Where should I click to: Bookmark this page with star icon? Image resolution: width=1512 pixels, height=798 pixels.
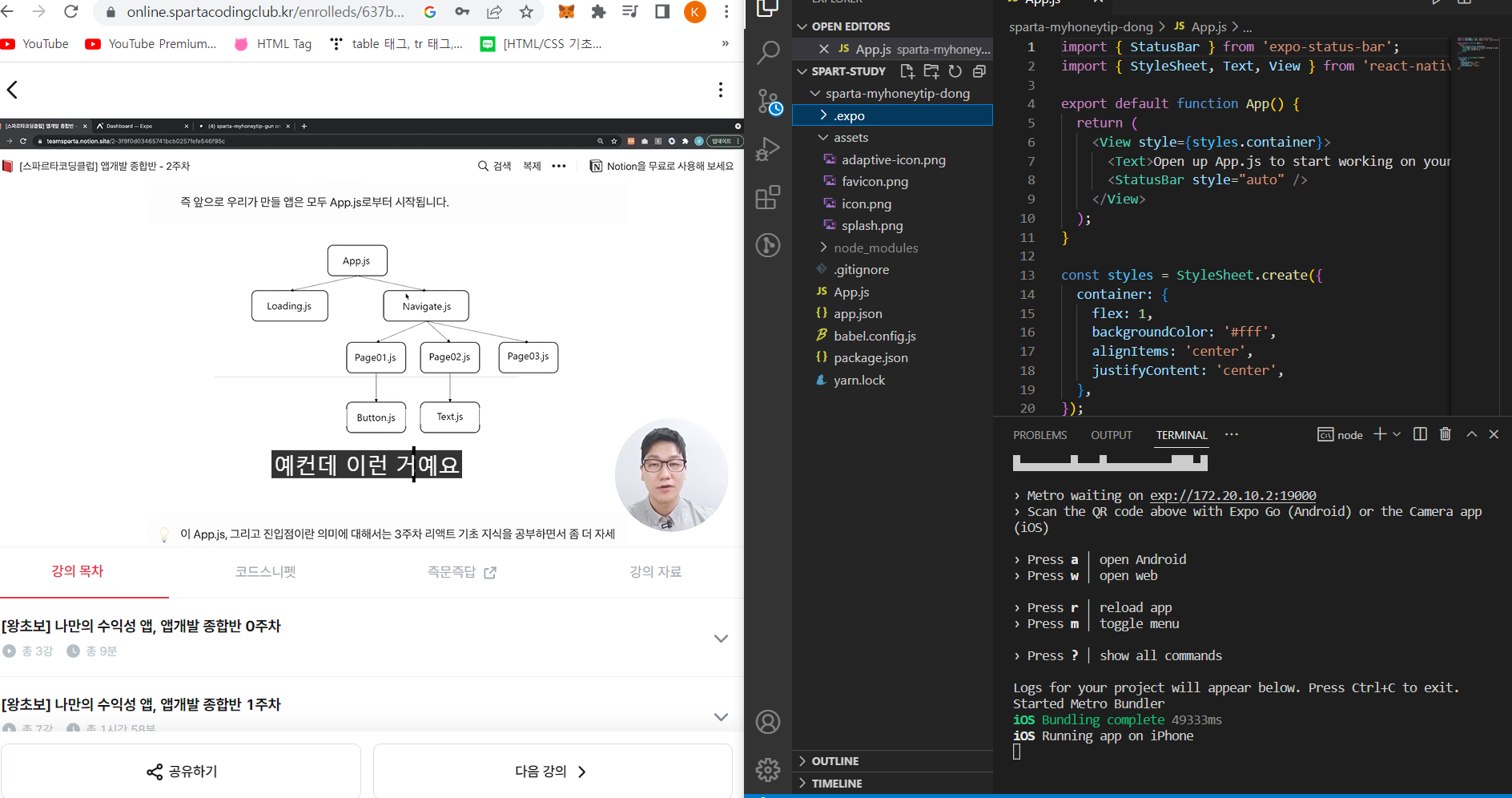pos(526,11)
